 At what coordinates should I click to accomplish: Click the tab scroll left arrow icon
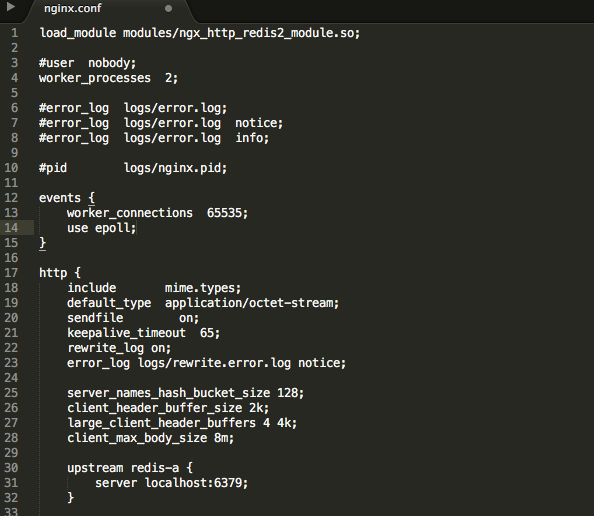coord(11,7)
